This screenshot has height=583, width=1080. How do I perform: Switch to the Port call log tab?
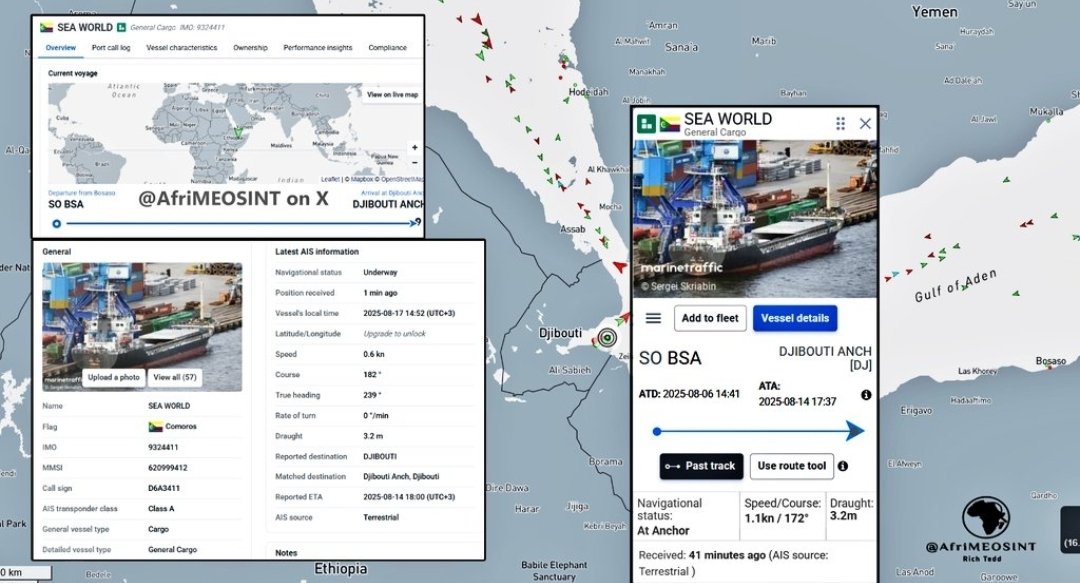(110, 47)
